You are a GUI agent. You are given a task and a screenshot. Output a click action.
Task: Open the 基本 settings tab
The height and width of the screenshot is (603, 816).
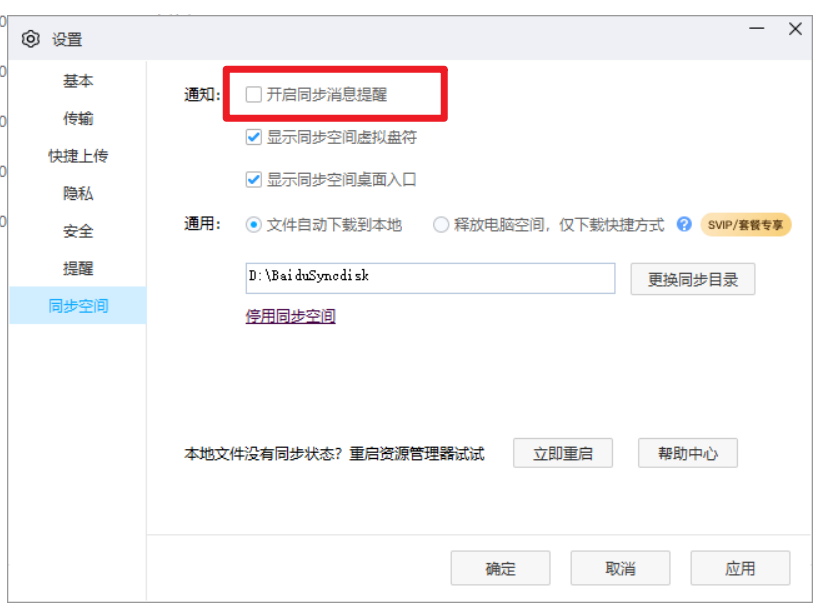[x=78, y=81]
